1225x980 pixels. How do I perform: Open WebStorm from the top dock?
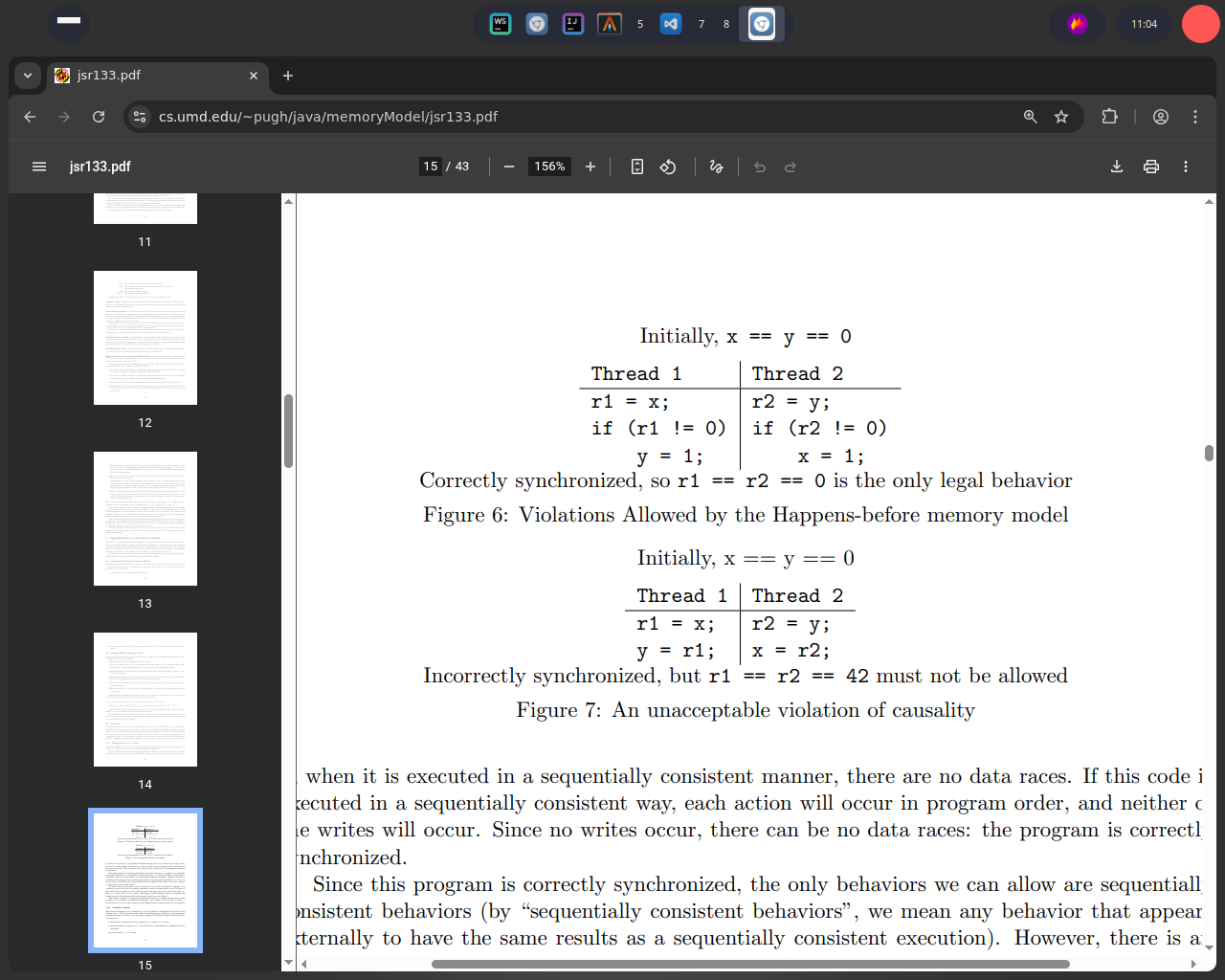[x=501, y=24]
